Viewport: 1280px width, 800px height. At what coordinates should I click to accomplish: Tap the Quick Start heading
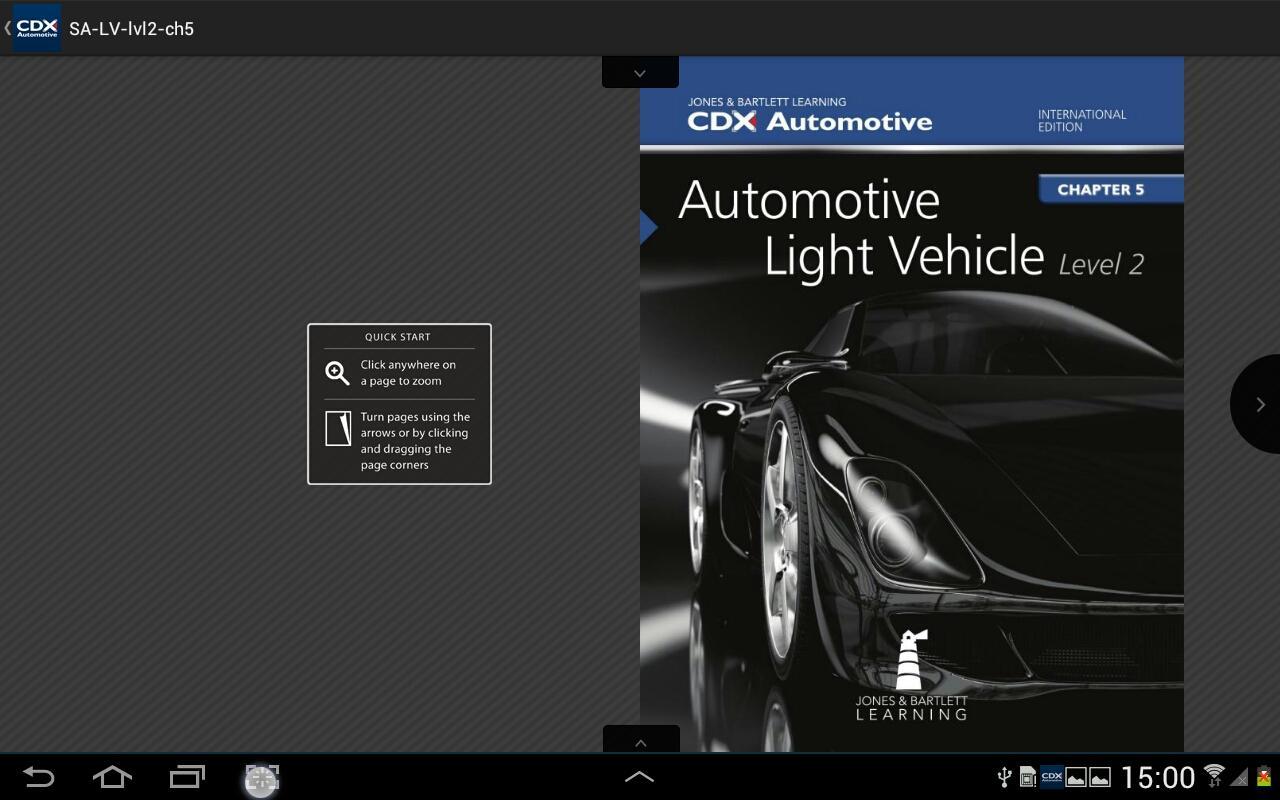(x=398, y=337)
